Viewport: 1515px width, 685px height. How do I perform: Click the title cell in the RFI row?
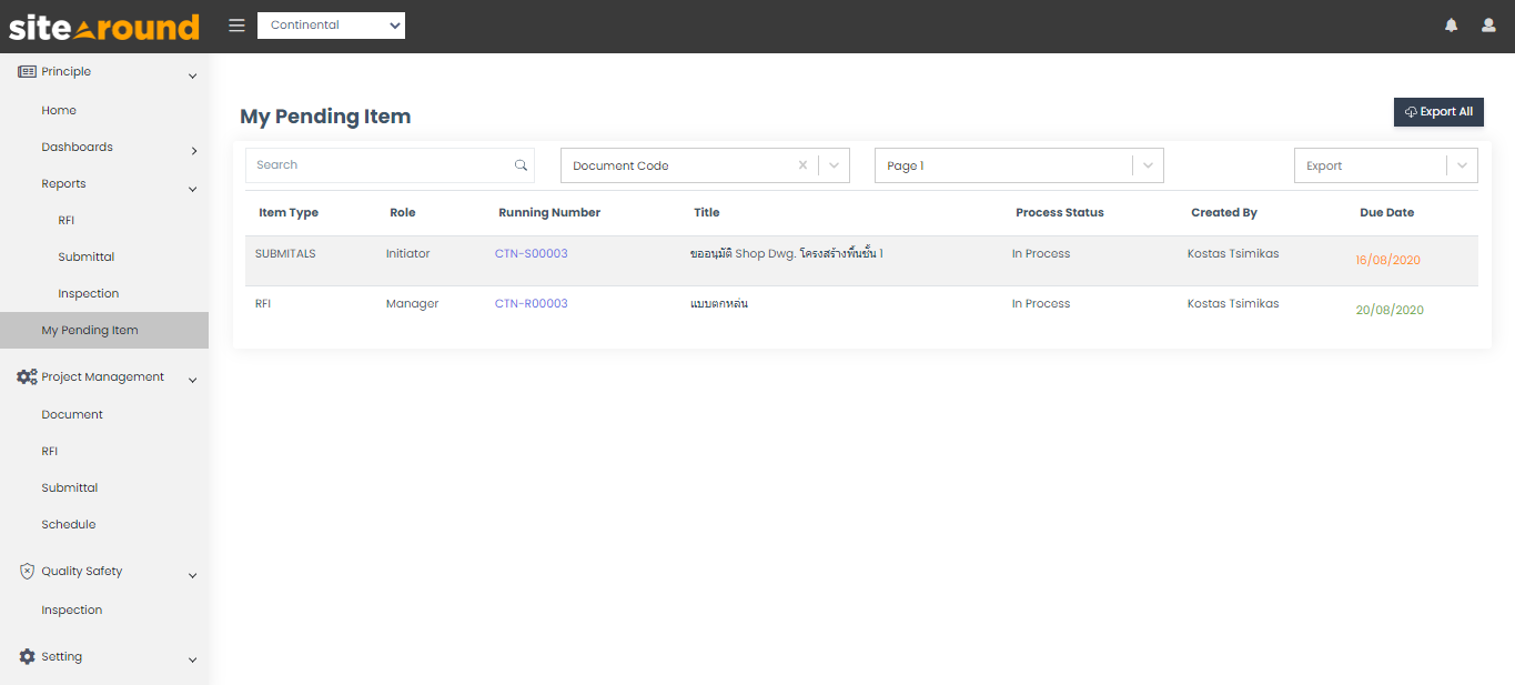[719, 304]
